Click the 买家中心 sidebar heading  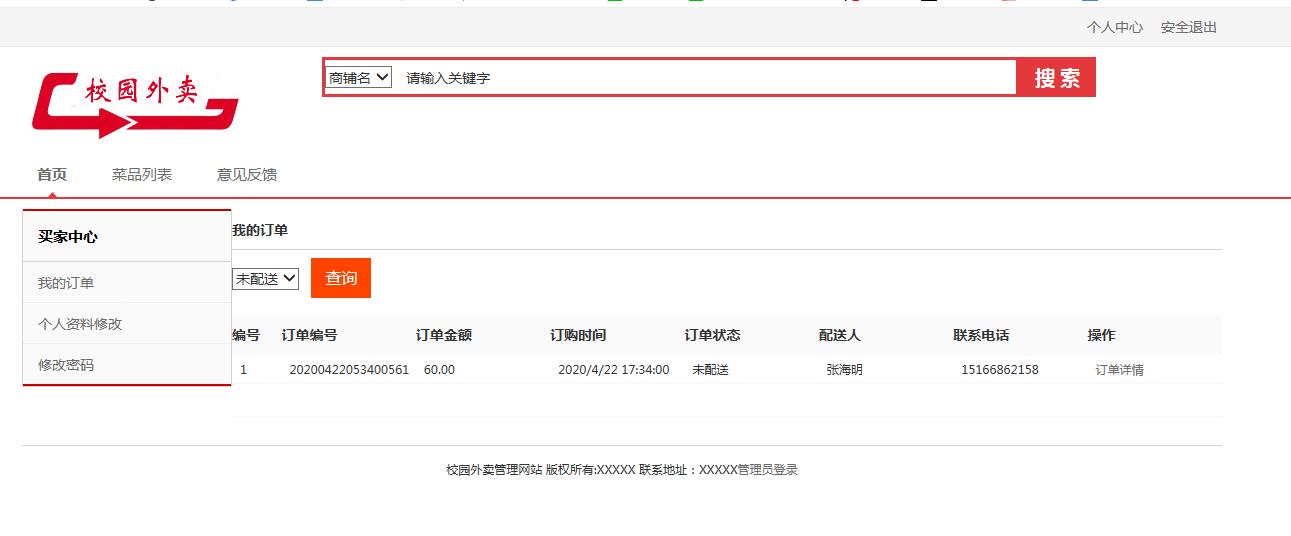click(x=68, y=237)
